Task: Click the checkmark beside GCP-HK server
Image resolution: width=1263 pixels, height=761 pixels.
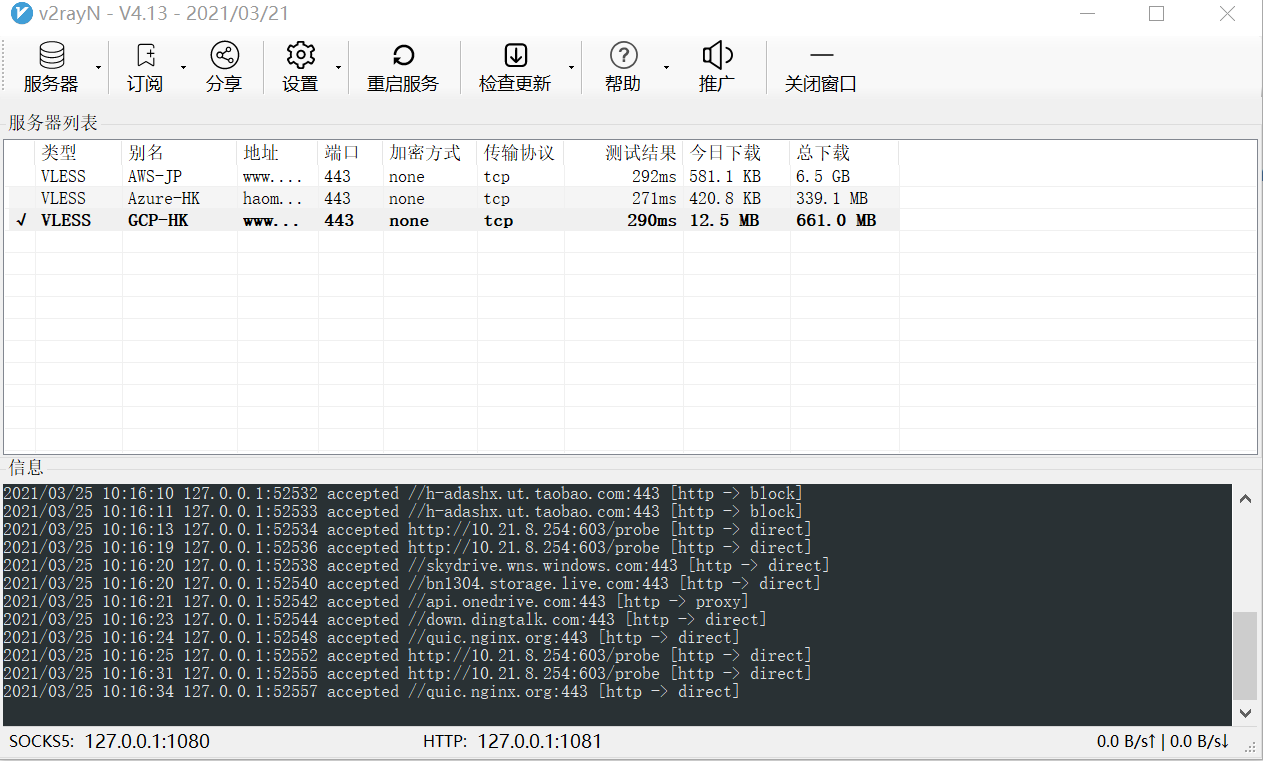Action: pyautogui.click(x=21, y=221)
